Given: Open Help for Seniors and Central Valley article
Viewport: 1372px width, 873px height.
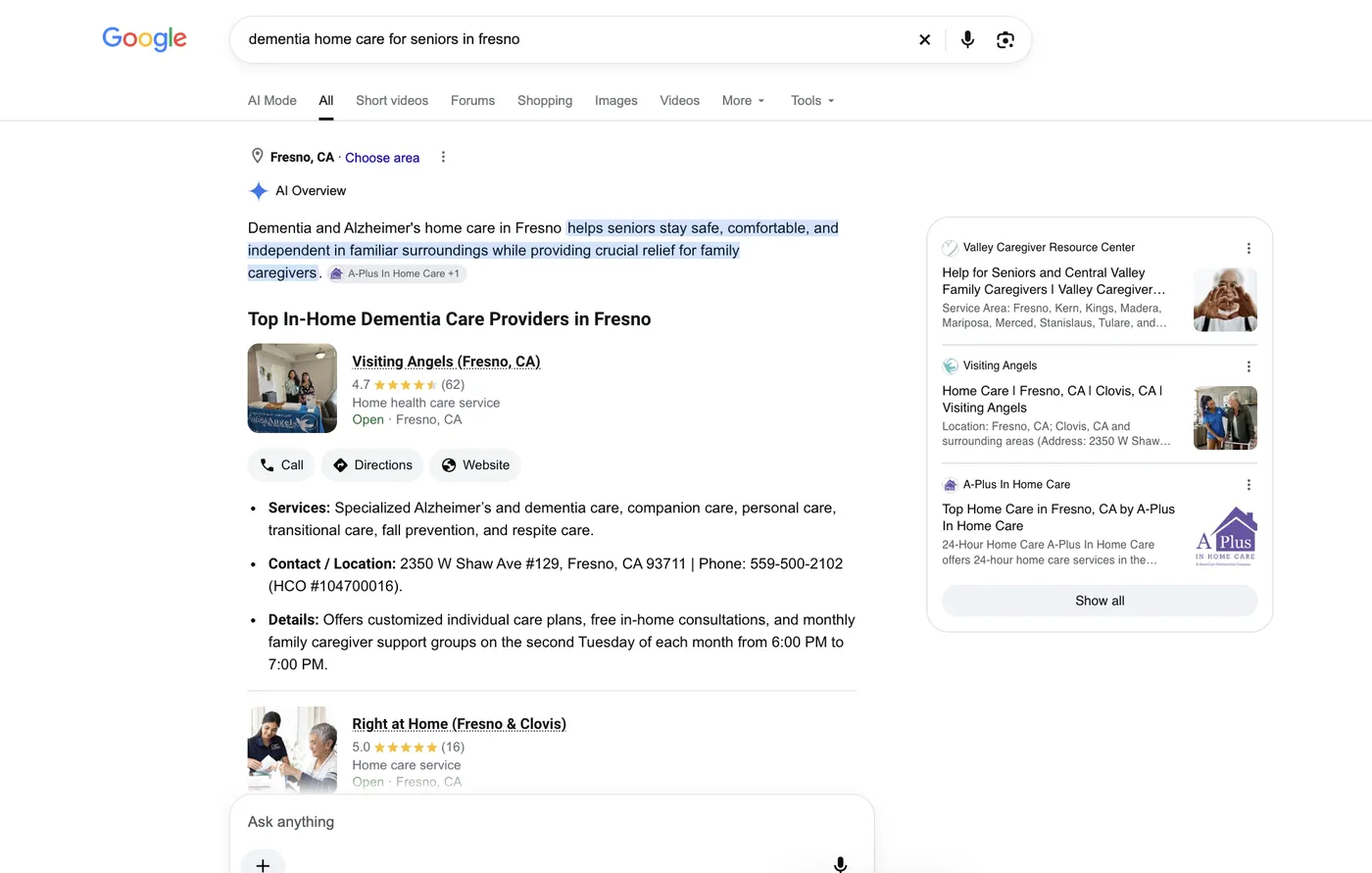Looking at the screenshot, I should 1054,281.
